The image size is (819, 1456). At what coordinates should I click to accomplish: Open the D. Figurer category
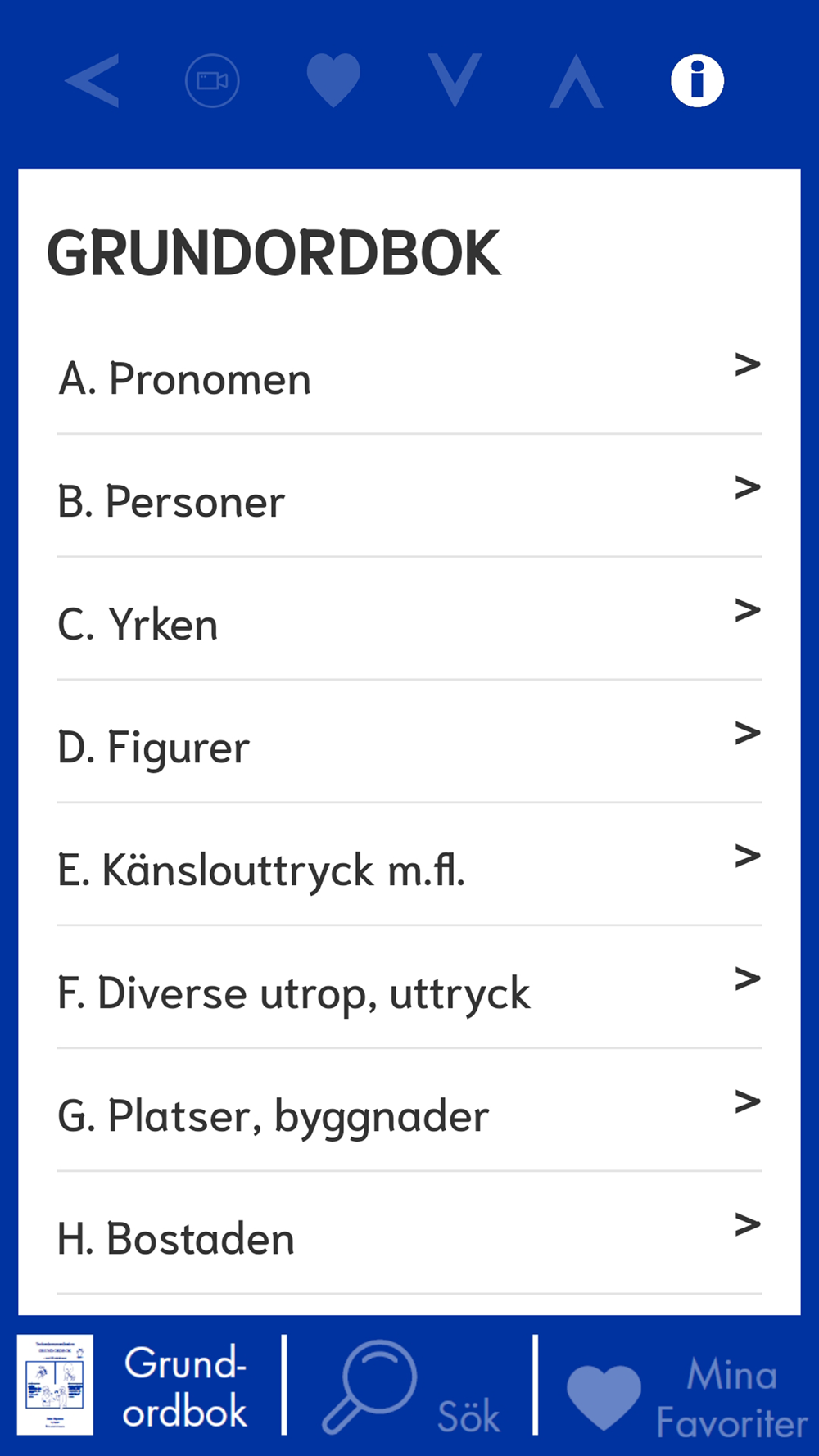coord(409,742)
